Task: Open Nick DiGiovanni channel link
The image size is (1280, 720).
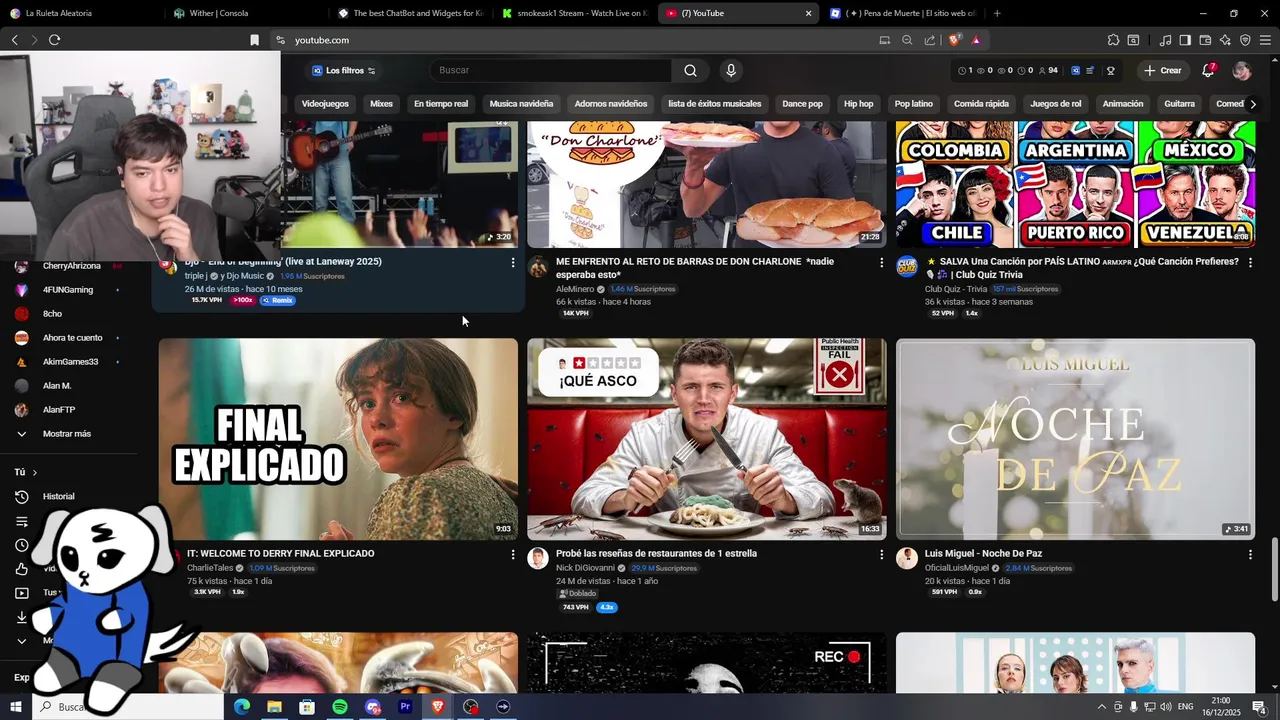Action: [x=585, y=568]
